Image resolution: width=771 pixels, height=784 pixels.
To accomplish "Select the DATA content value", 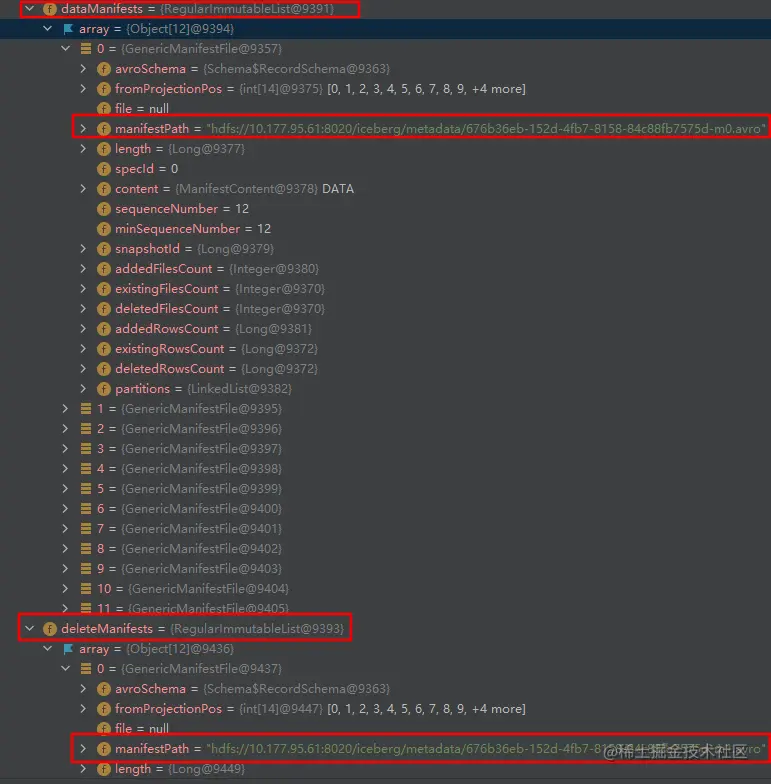I will (338, 188).
